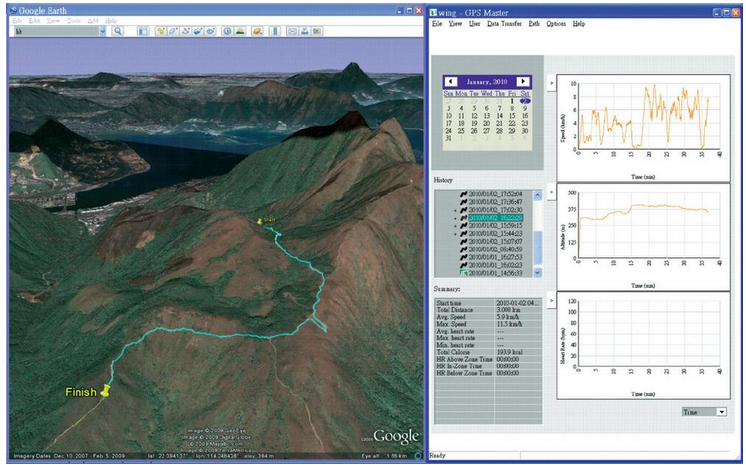Select history entry 2010/01/02_17:02:30
Image resolution: width=746 pixels, height=465 pixels.
(495, 210)
